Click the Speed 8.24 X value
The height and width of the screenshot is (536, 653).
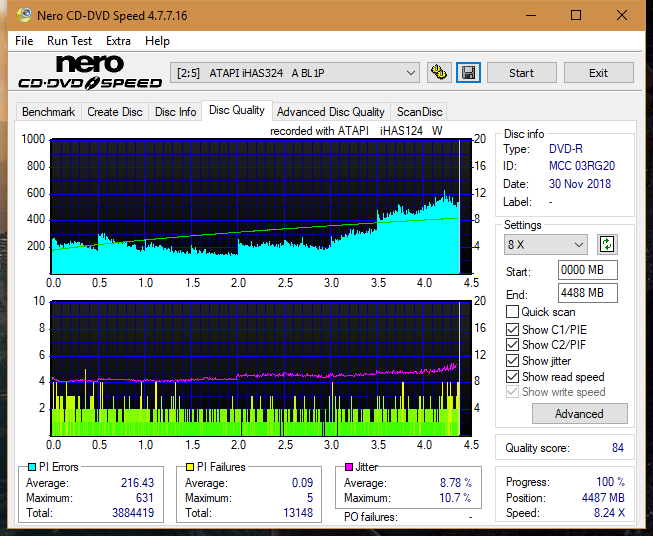click(x=609, y=513)
